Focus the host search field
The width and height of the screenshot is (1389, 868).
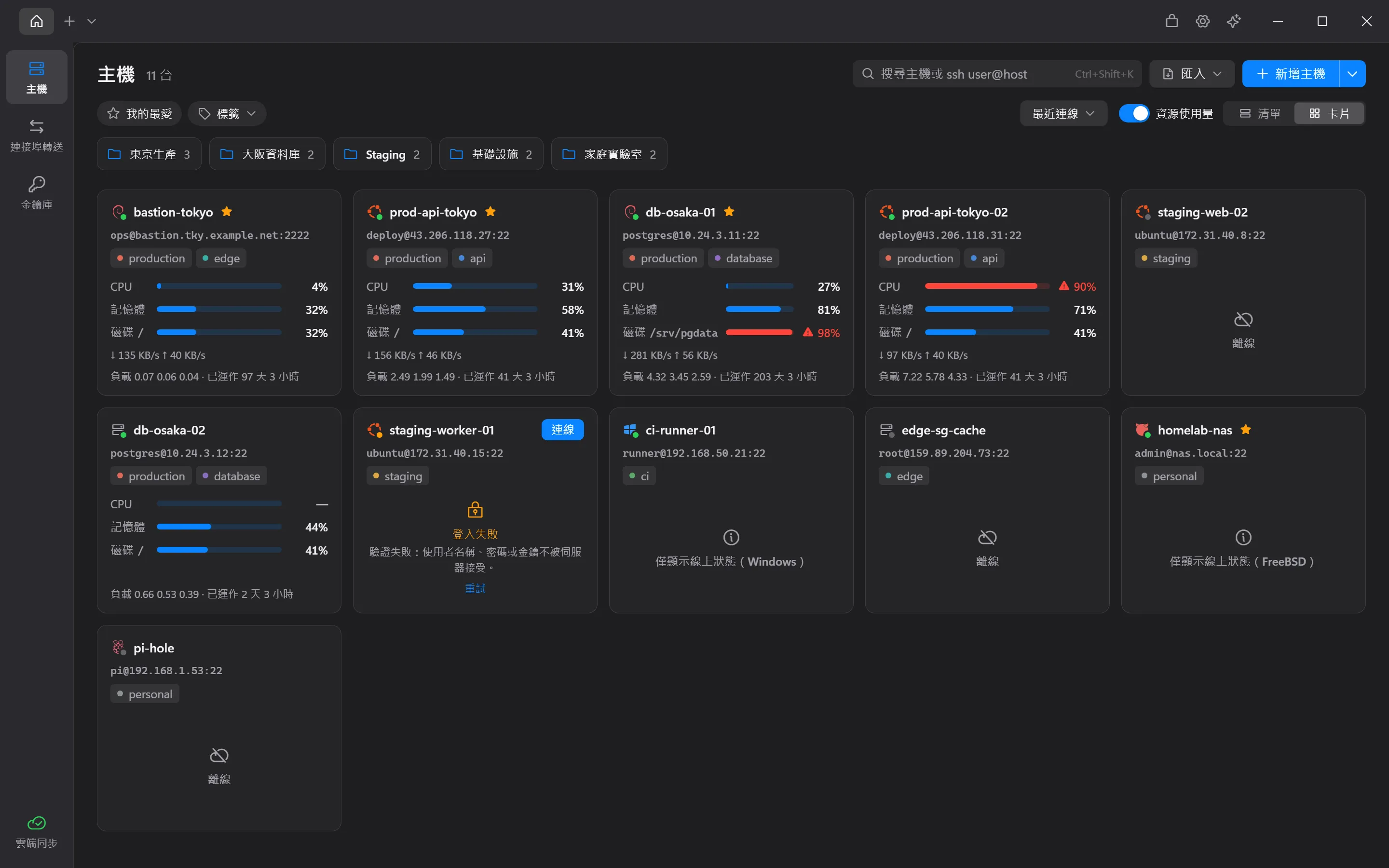(x=997, y=74)
